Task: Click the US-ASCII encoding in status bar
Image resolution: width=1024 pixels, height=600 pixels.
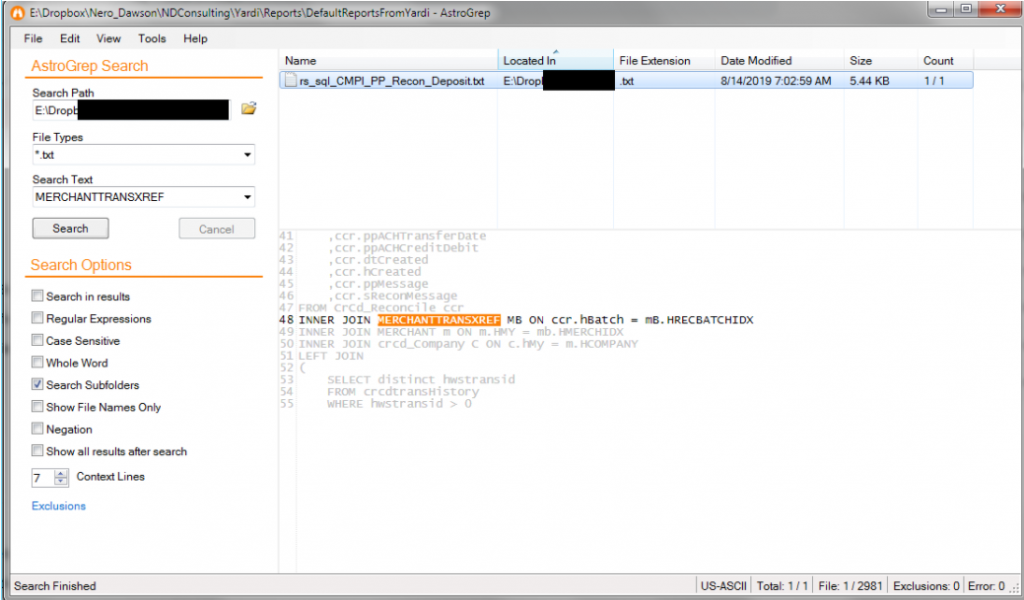Action: pos(724,586)
